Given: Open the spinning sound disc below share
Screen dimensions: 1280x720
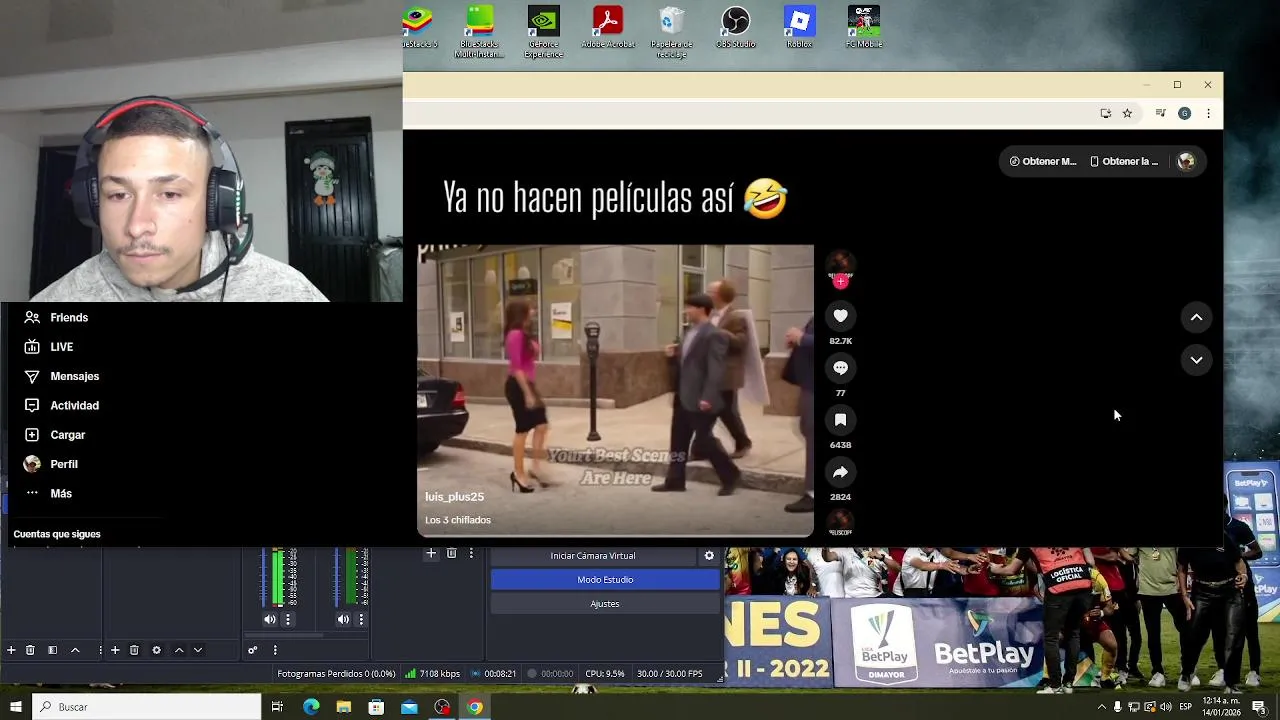Looking at the screenshot, I should tap(840, 521).
